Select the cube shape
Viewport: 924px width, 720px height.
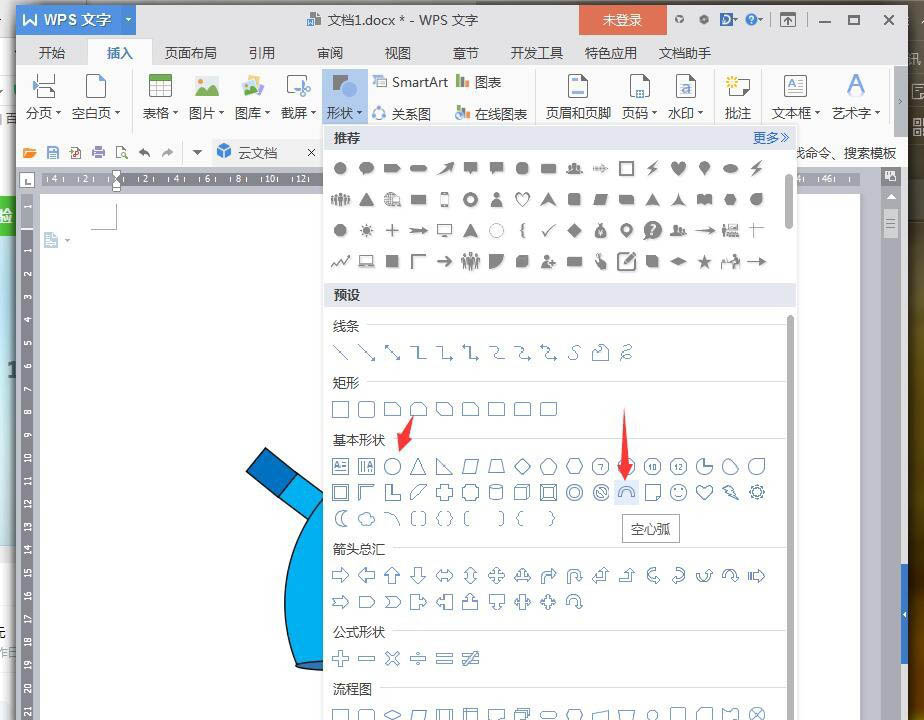(x=522, y=493)
